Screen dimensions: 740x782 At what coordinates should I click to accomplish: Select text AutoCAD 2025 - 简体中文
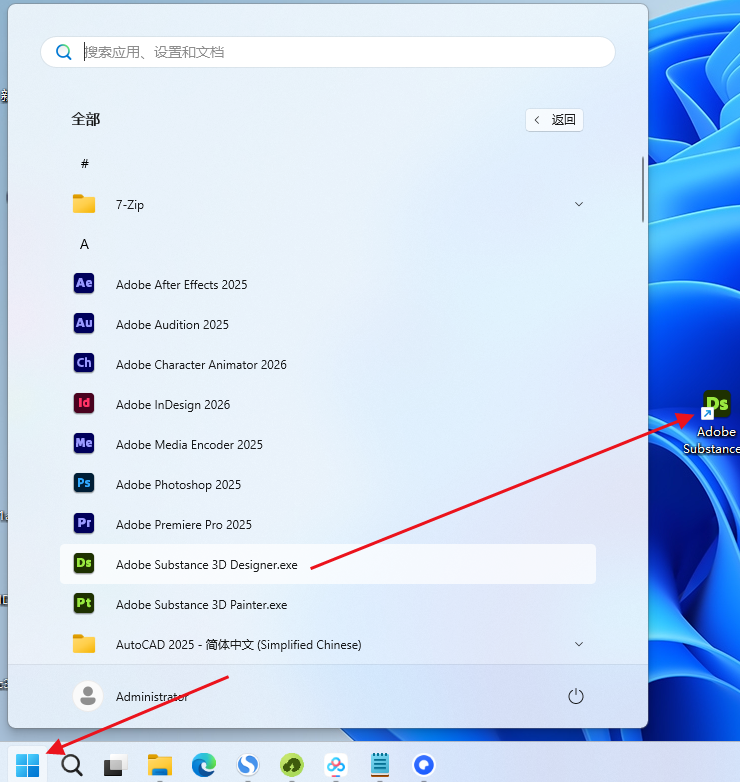click(x=185, y=645)
